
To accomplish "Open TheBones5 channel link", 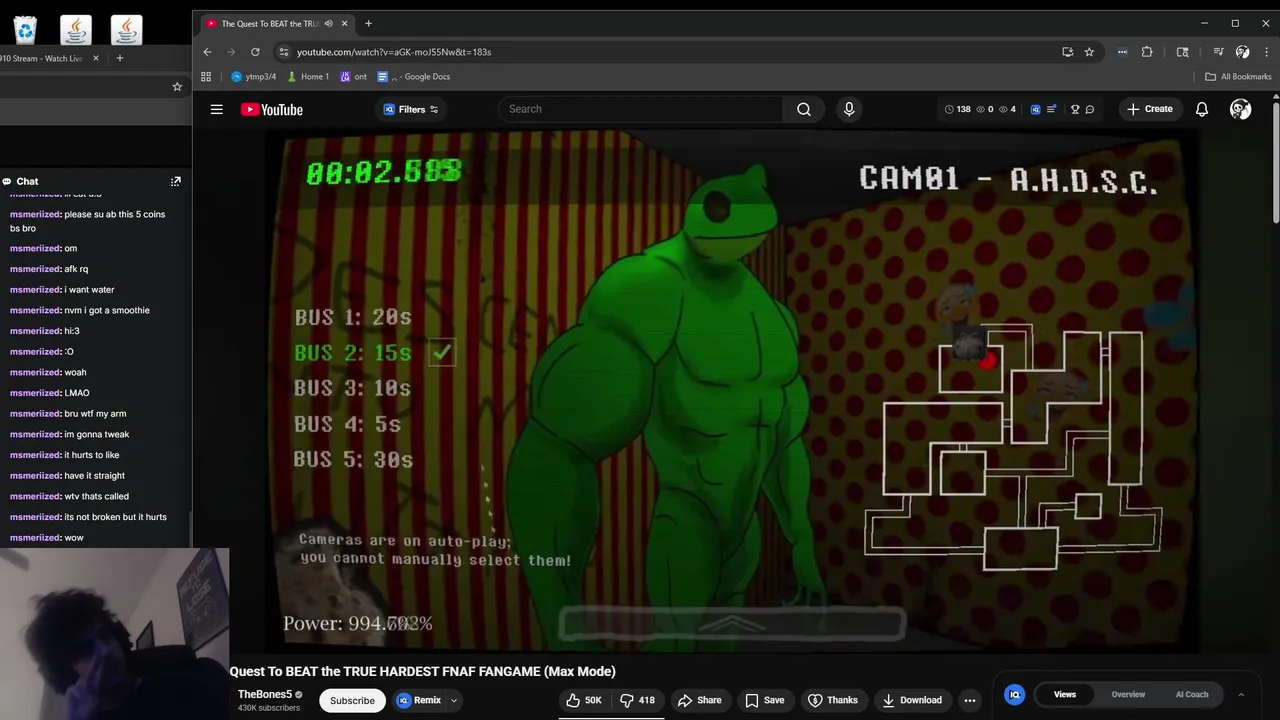I will 265,694.
